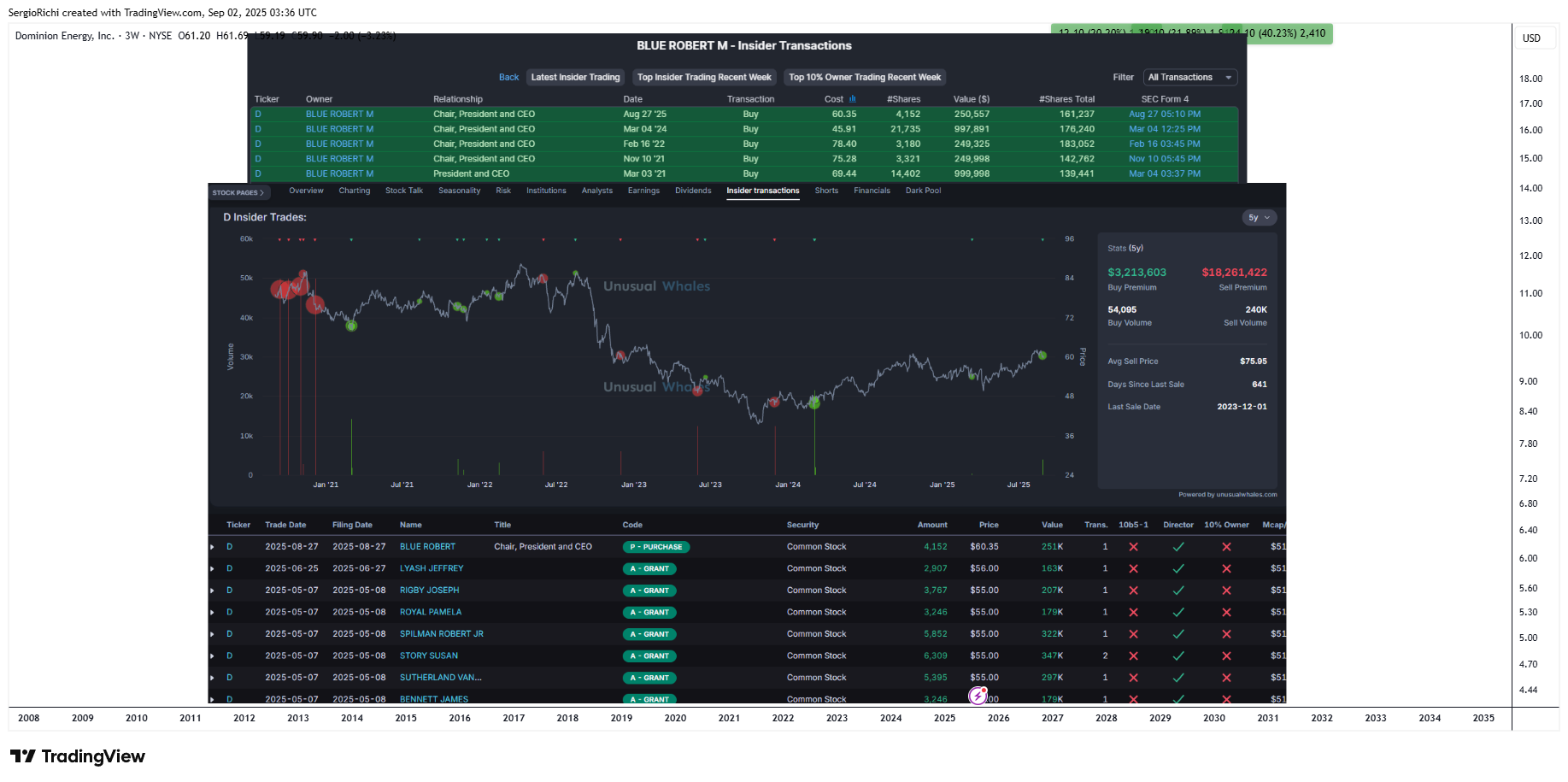Click the Director checkmark in the RIGBY JOSEPH row
The height and width of the screenshot is (782, 1568).
1178,591
